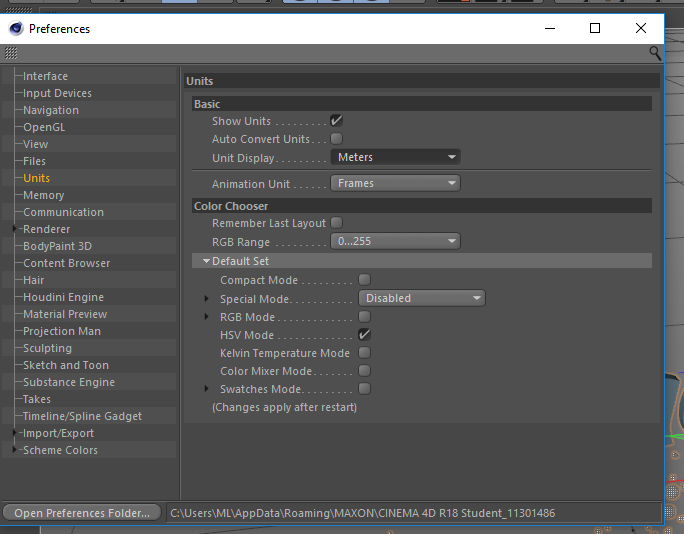Open the Animation Unit dropdown set to Frames
This screenshot has width=684, height=534.
click(x=396, y=183)
